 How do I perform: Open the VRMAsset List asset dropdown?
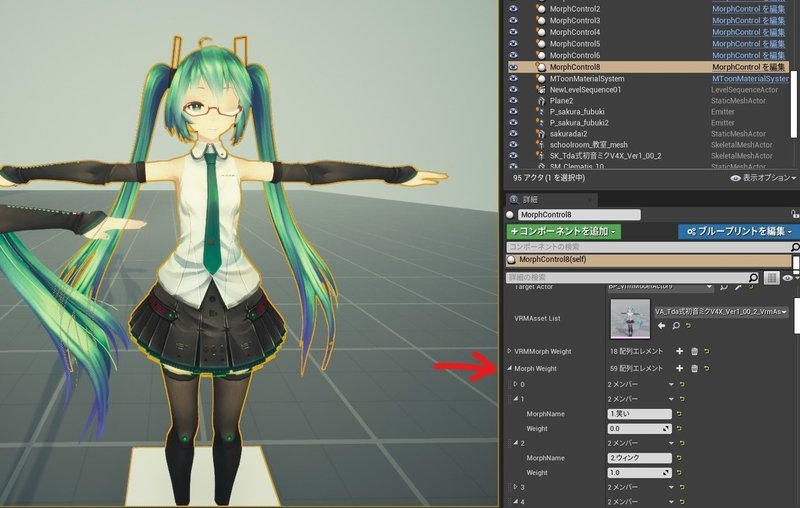tap(720, 312)
